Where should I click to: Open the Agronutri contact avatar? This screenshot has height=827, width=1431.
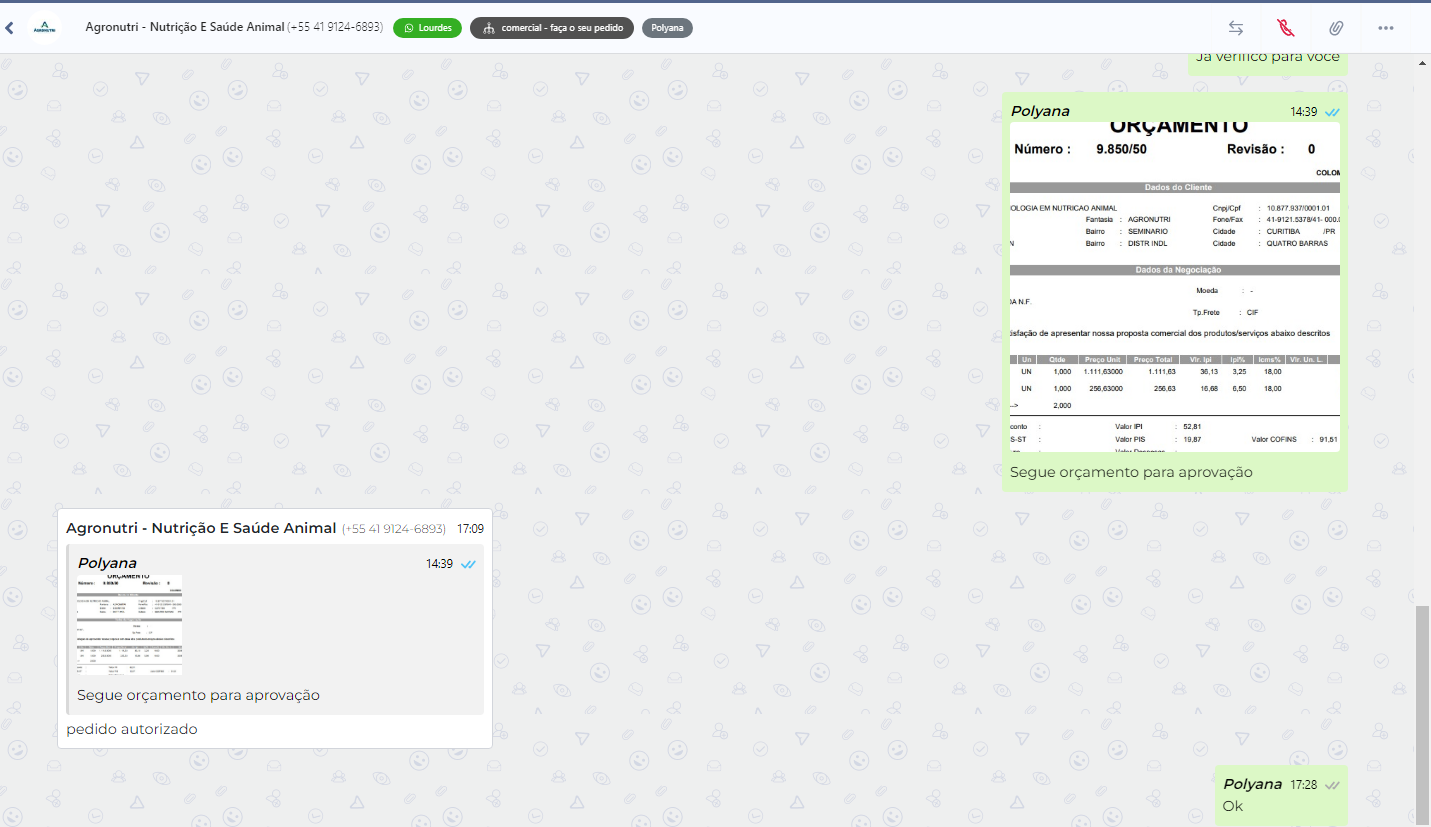tap(44, 28)
